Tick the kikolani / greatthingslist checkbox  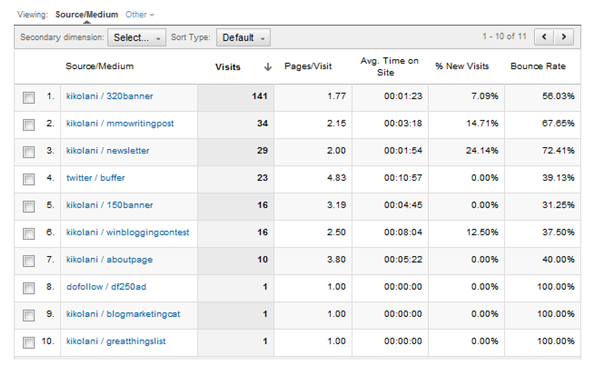(x=29, y=342)
